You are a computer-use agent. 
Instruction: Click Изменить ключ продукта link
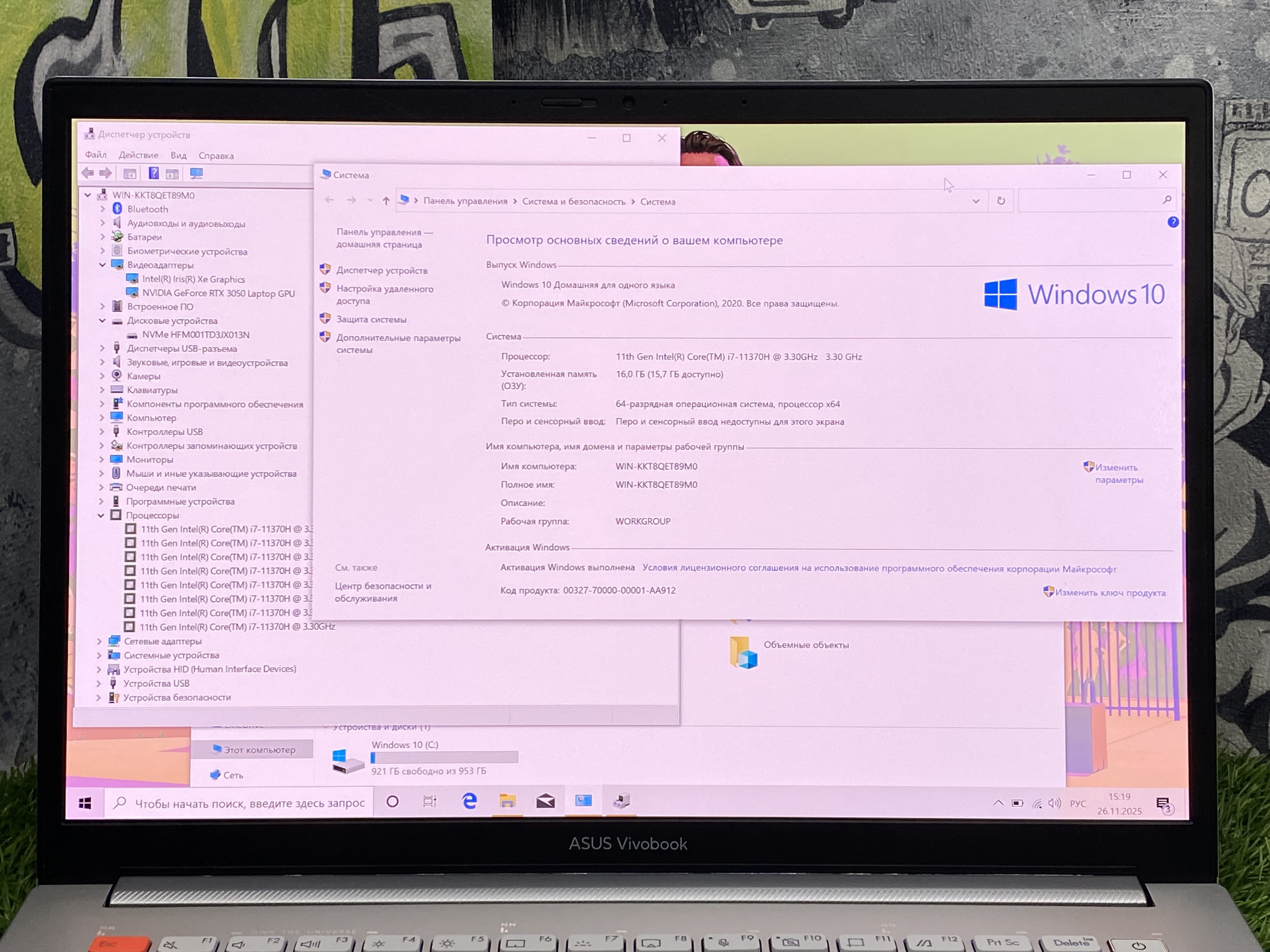[x=1110, y=593]
